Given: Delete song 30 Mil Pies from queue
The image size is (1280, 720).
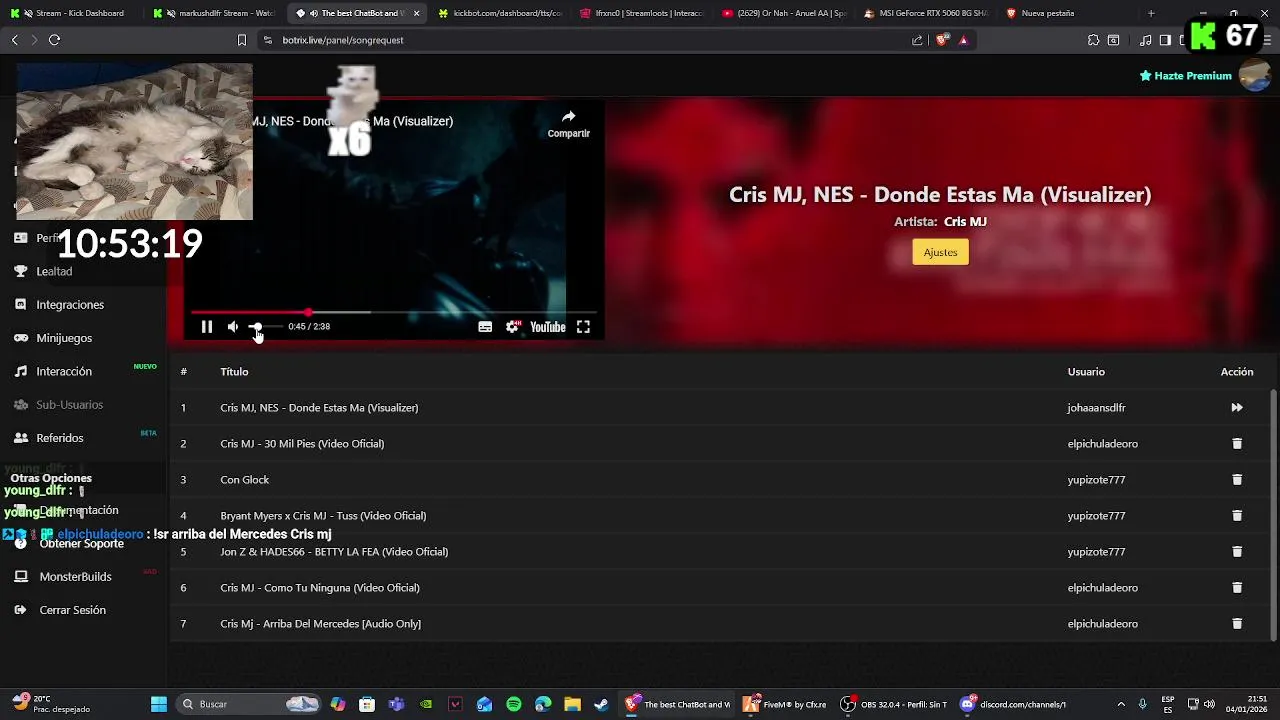Looking at the screenshot, I should click(x=1237, y=444).
